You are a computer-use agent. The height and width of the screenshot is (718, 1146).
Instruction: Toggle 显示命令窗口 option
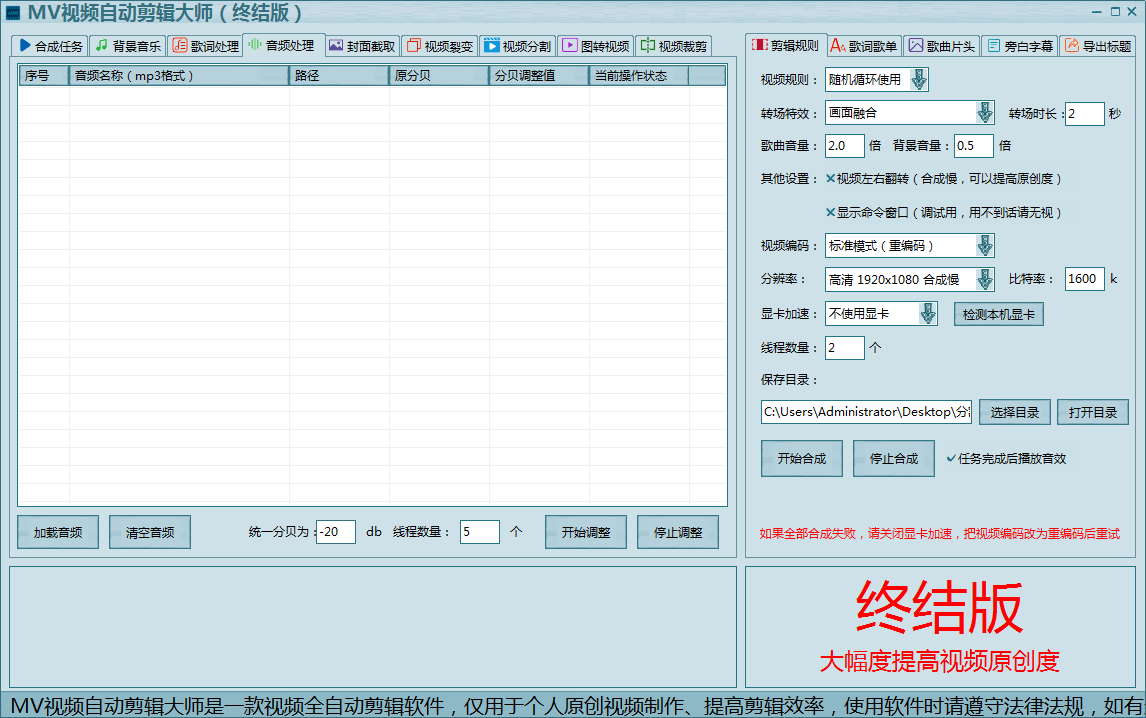tap(830, 212)
